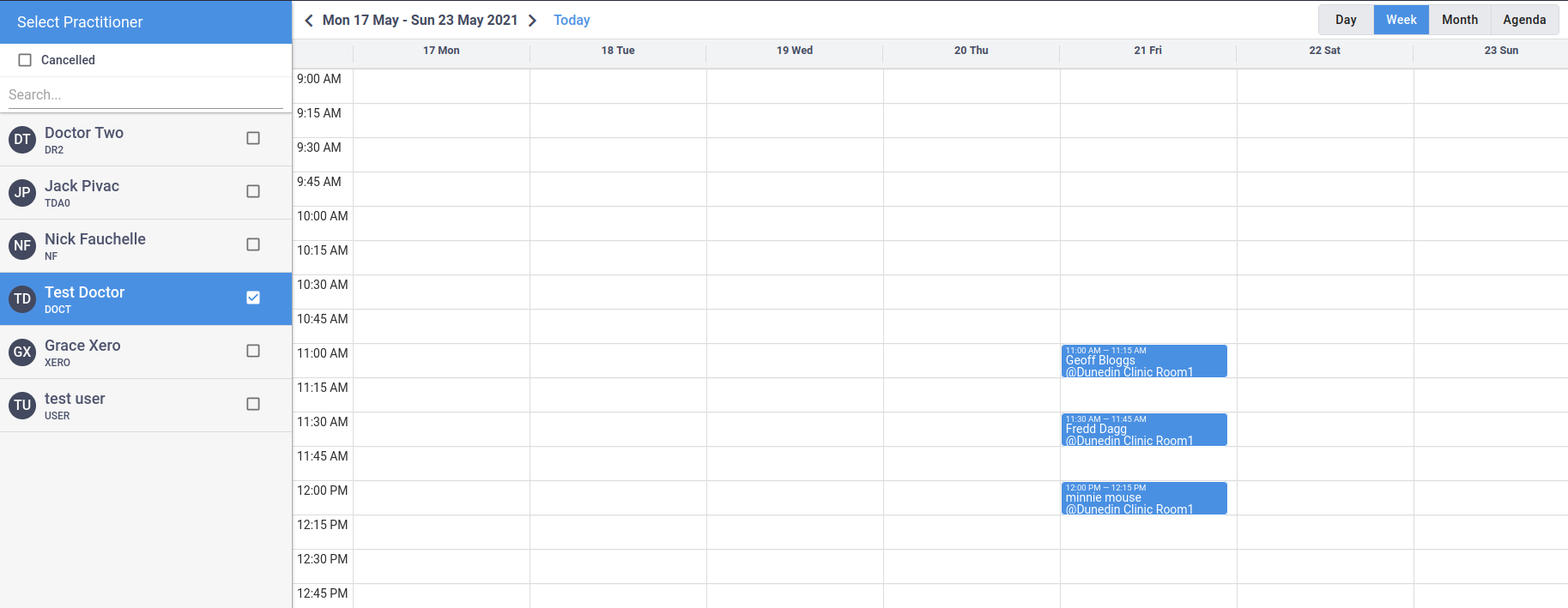Click the NF avatar for Nick Fauchelle

click(x=22, y=245)
